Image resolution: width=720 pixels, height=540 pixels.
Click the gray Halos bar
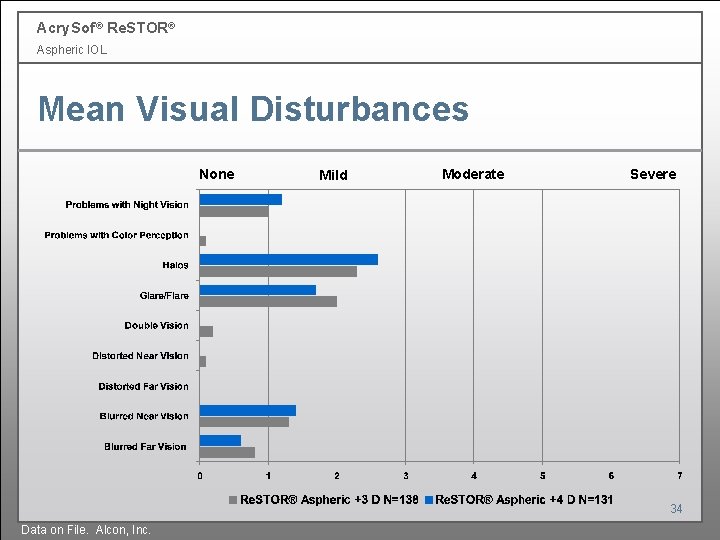pos(278,271)
